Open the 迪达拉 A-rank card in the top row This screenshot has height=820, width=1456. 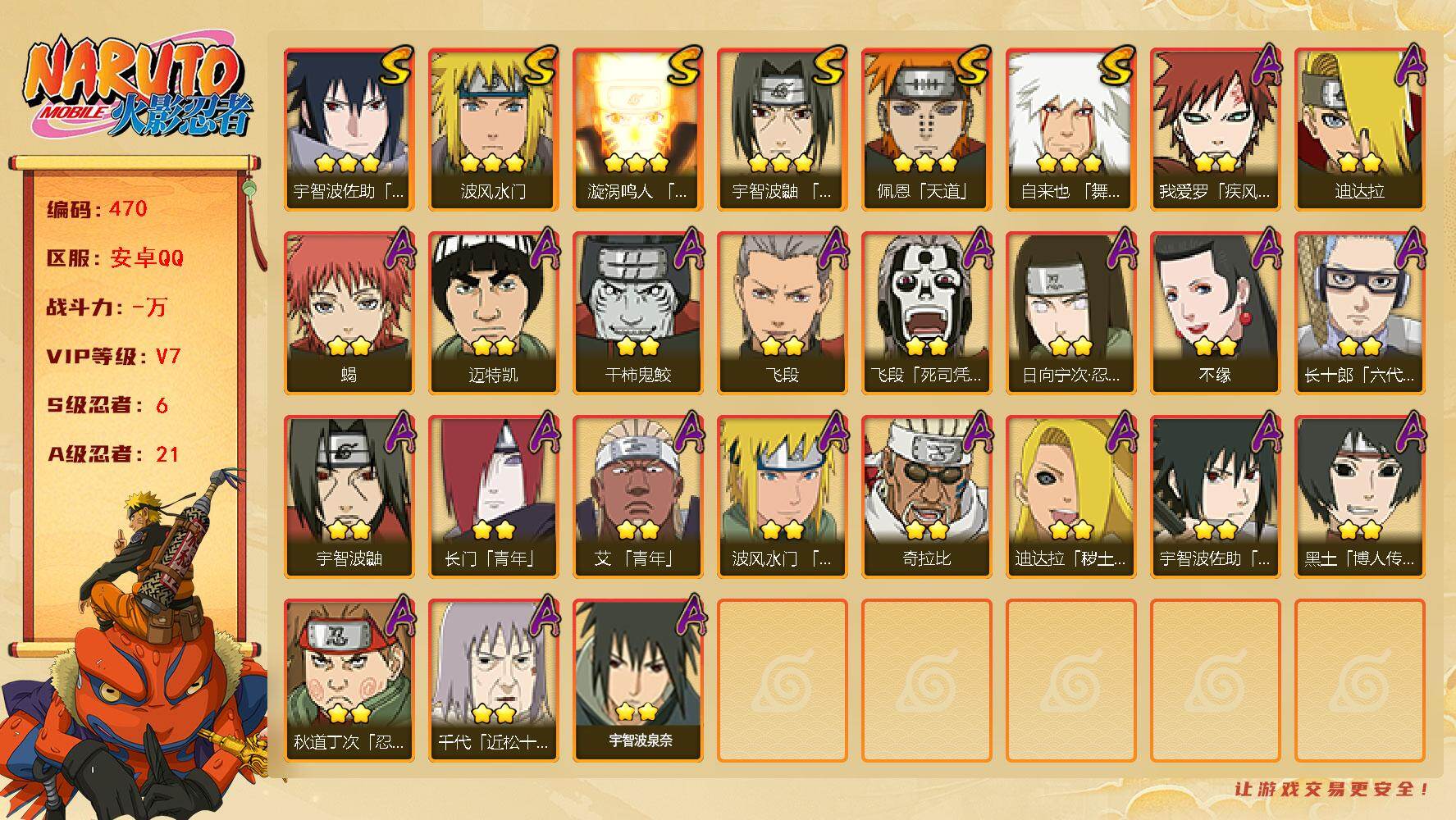pos(1359,129)
